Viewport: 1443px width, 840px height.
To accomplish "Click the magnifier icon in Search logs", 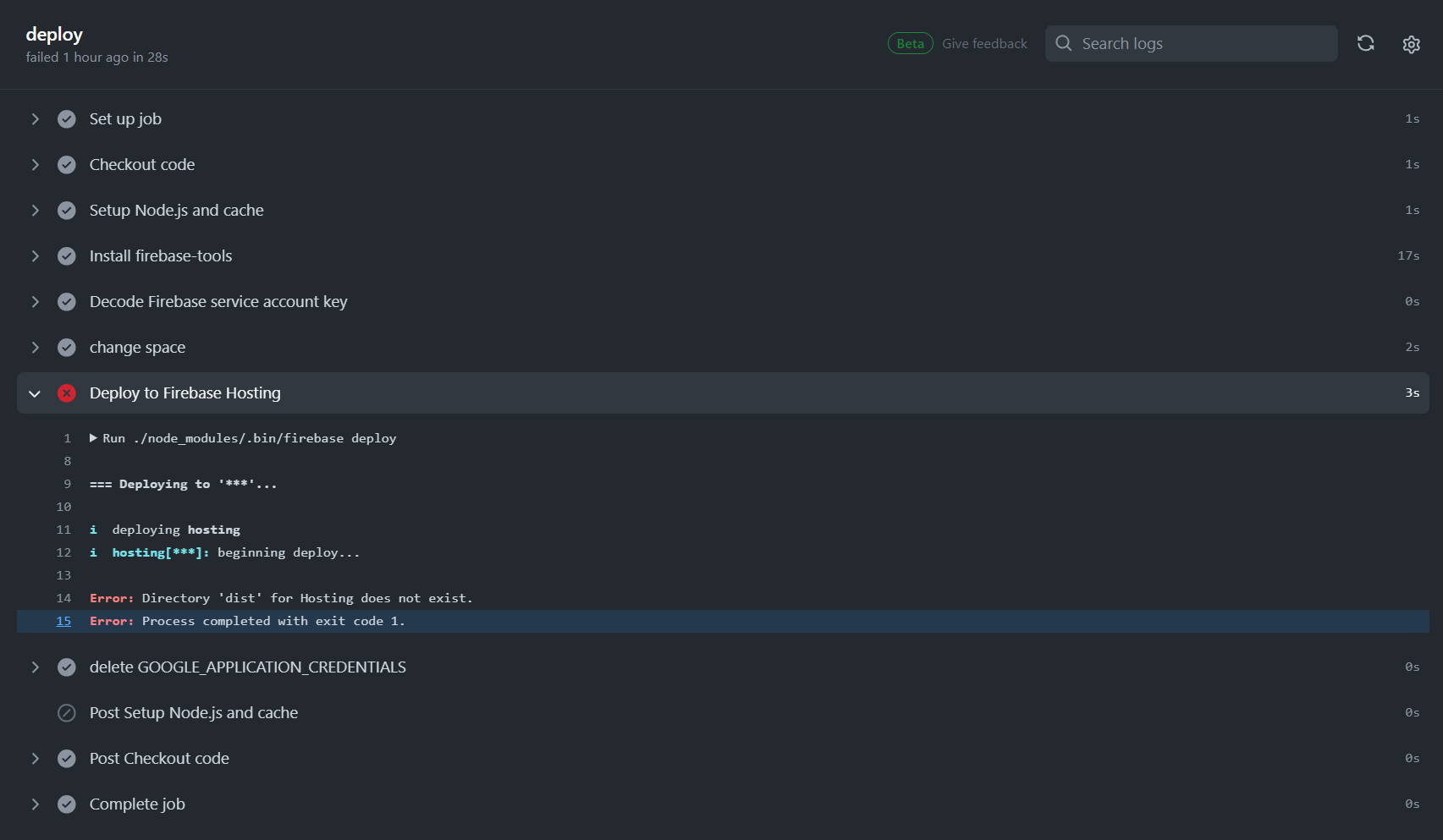I will coord(1064,43).
